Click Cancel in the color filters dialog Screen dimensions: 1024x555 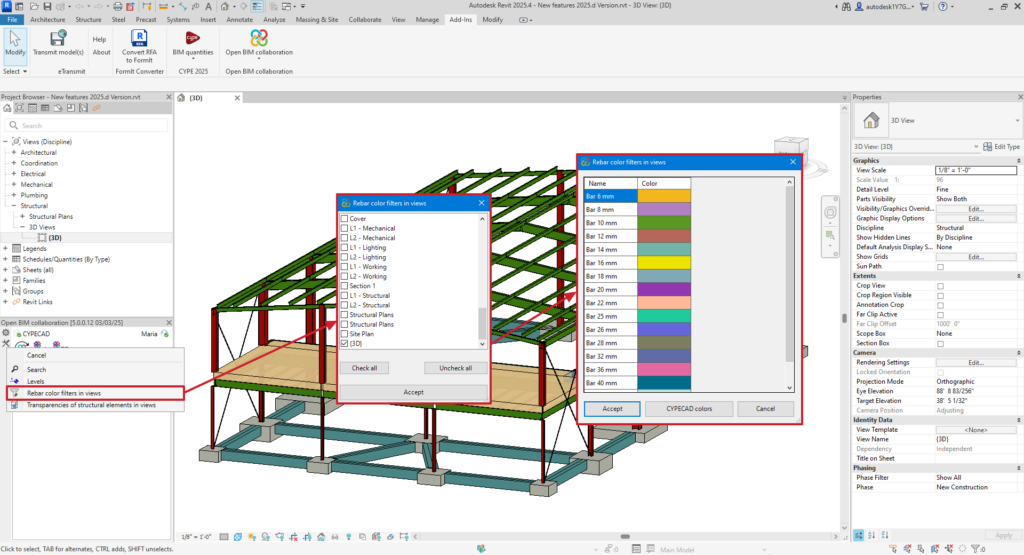pyautogui.click(x=765, y=409)
